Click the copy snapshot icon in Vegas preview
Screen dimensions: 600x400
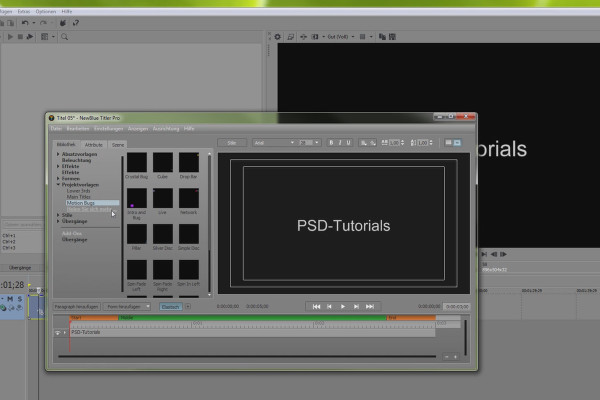point(382,37)
